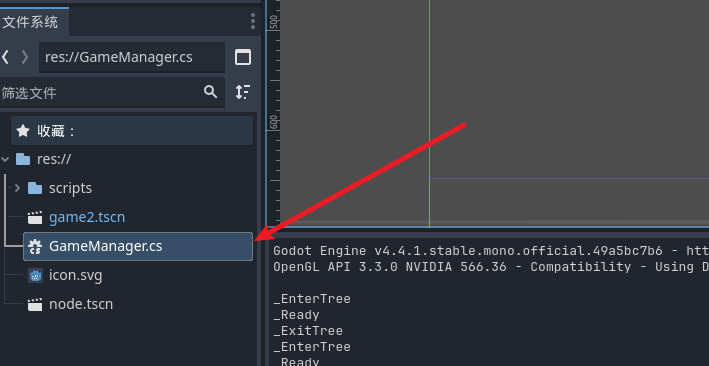The image size is (709, 366).
Task: Click the node.tscn scene icon
Action: pyautogui.click(x=35, y=304)
